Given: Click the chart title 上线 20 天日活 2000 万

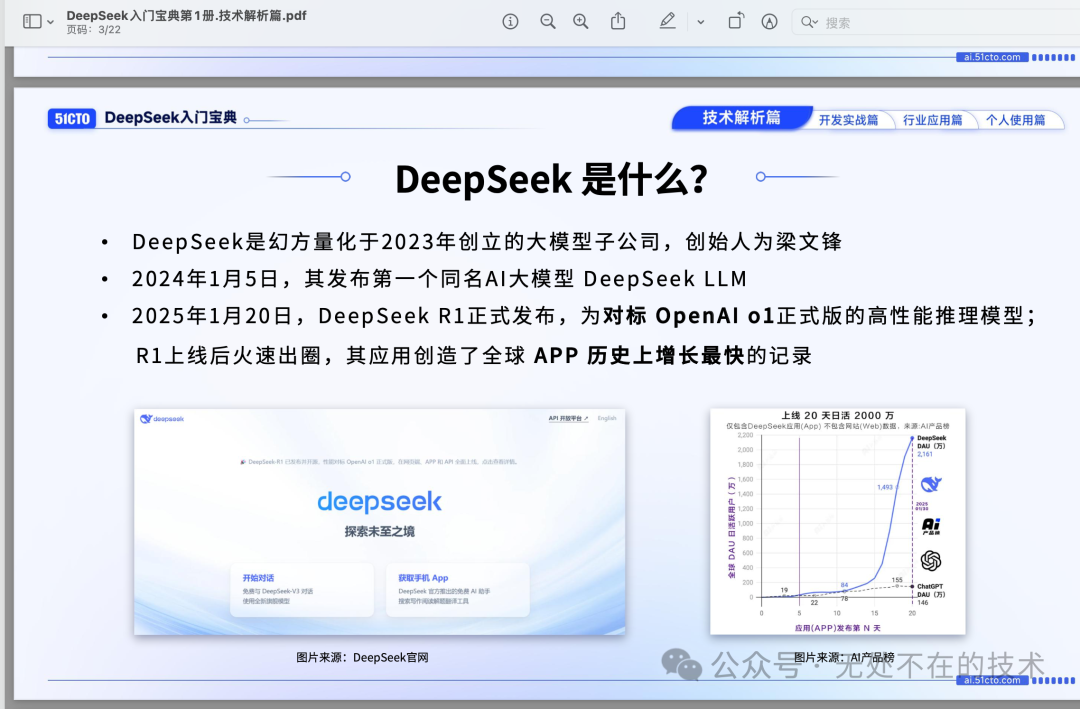Looking at the screenshot, I should [838, 415].
